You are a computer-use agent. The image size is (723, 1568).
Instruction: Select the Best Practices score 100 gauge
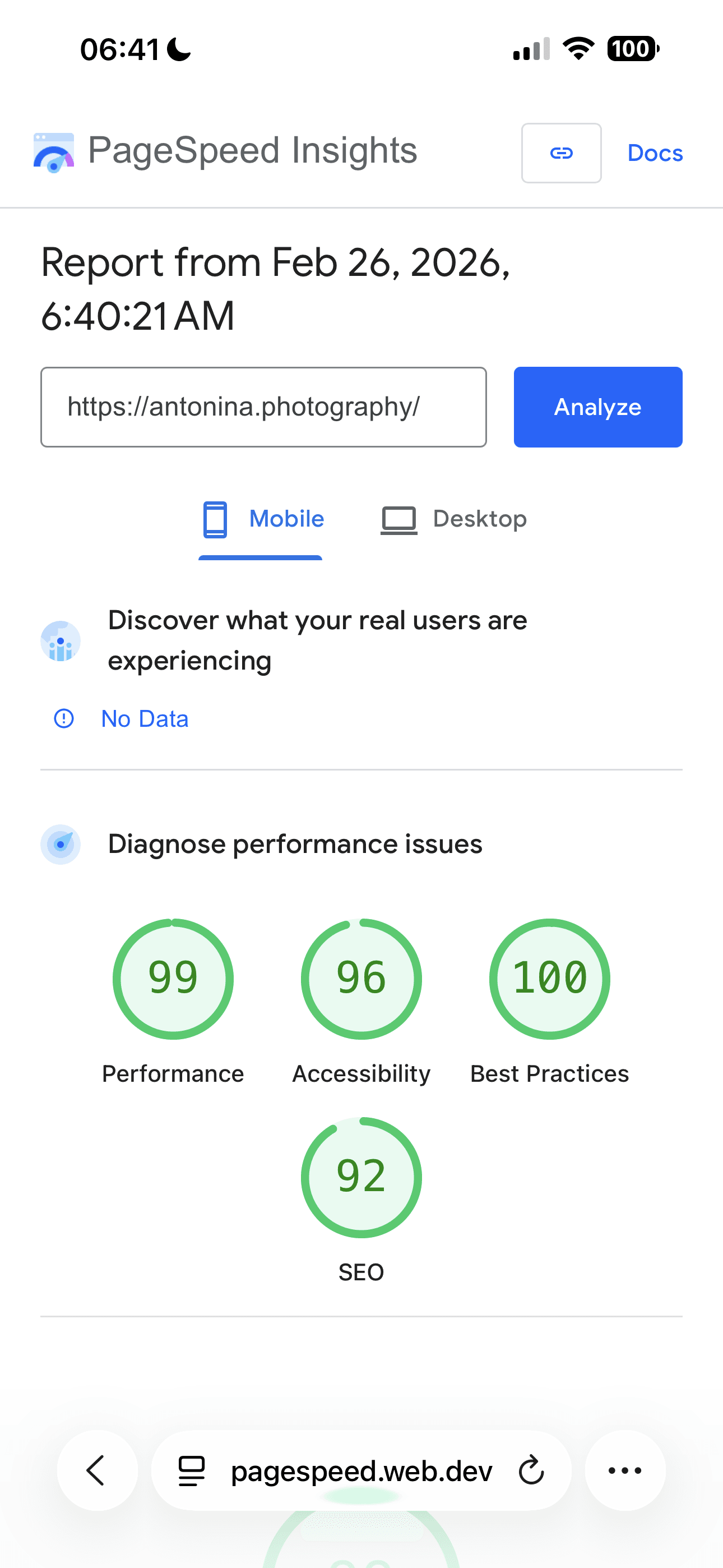click(x=550, y=979)
